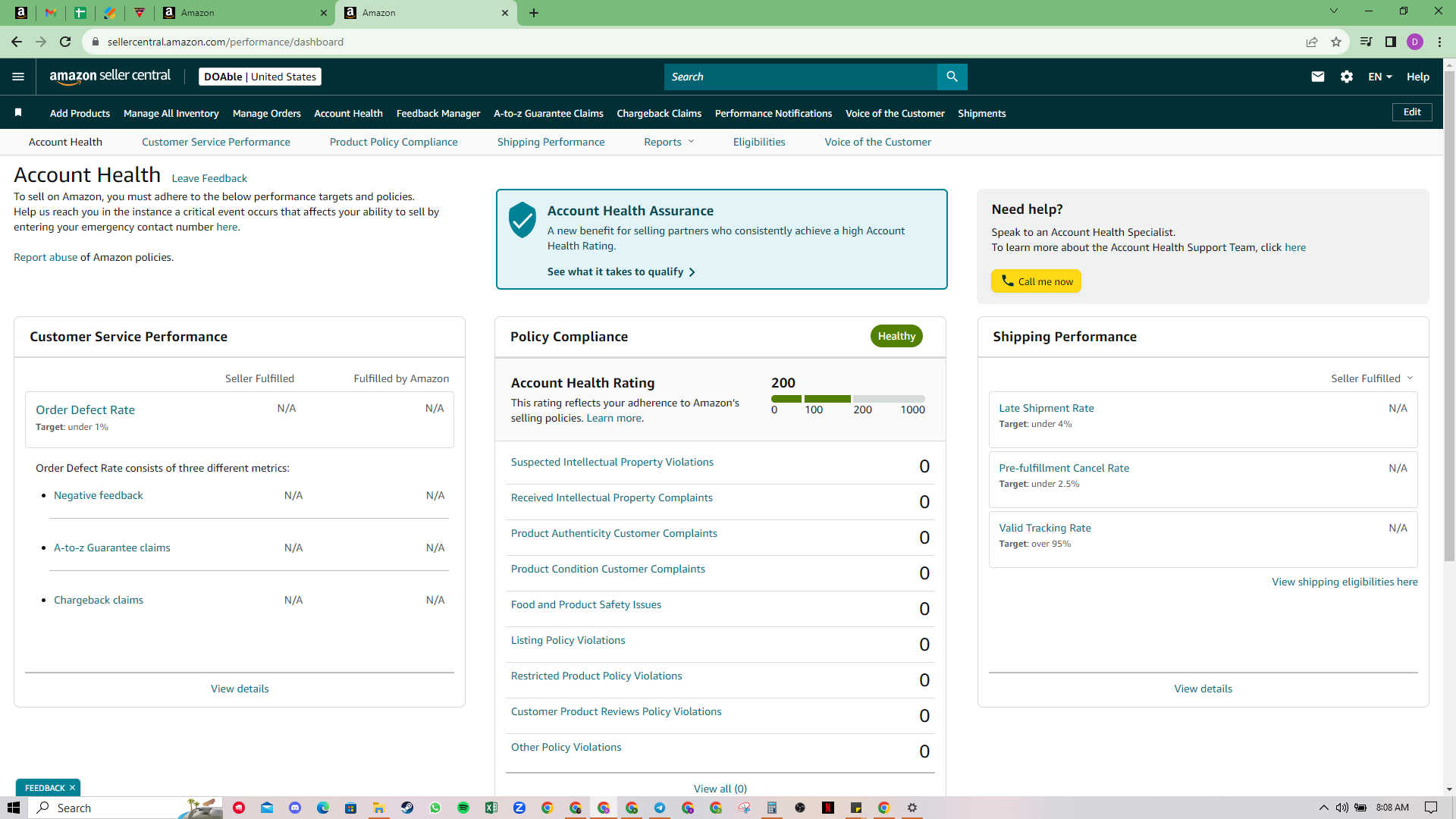
Task: Open Performance Notifications in the nav bar
Action: [773, 113]
